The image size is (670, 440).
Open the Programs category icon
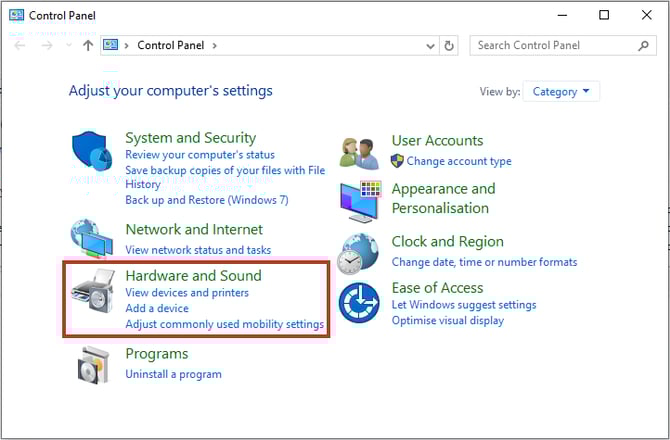pos(94,364)
